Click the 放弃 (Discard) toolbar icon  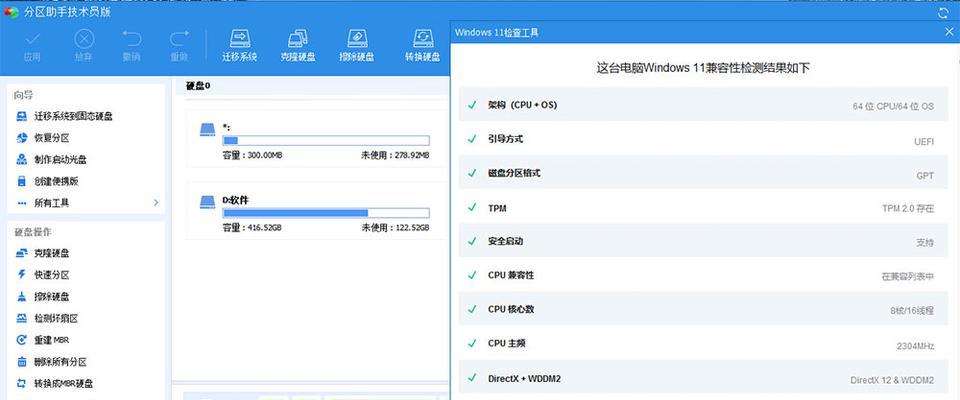pos(84,45)
